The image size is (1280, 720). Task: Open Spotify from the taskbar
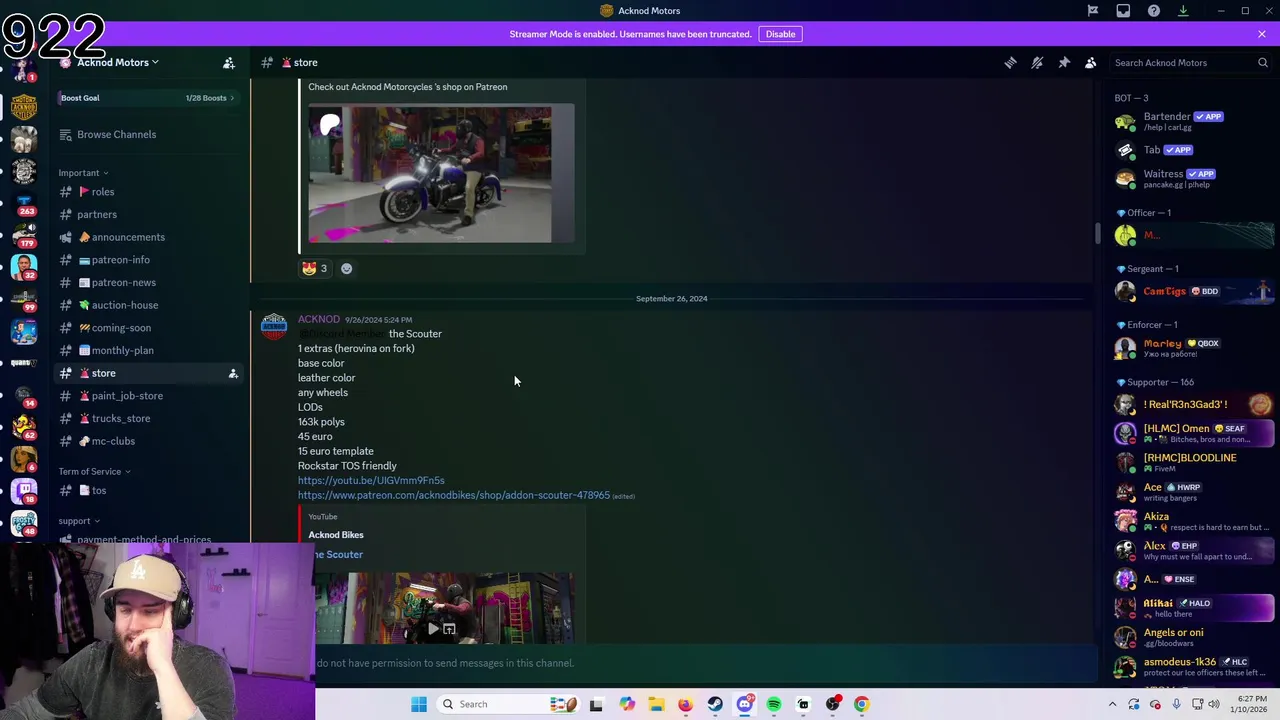[774, 704]
